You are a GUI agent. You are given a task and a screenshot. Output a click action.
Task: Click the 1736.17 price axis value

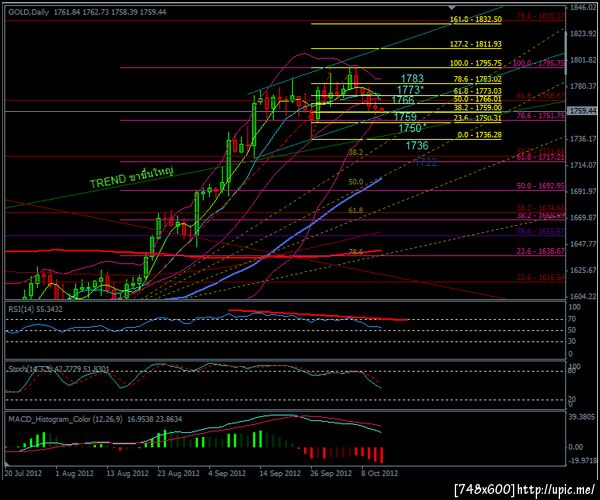[x=583, y=139]
